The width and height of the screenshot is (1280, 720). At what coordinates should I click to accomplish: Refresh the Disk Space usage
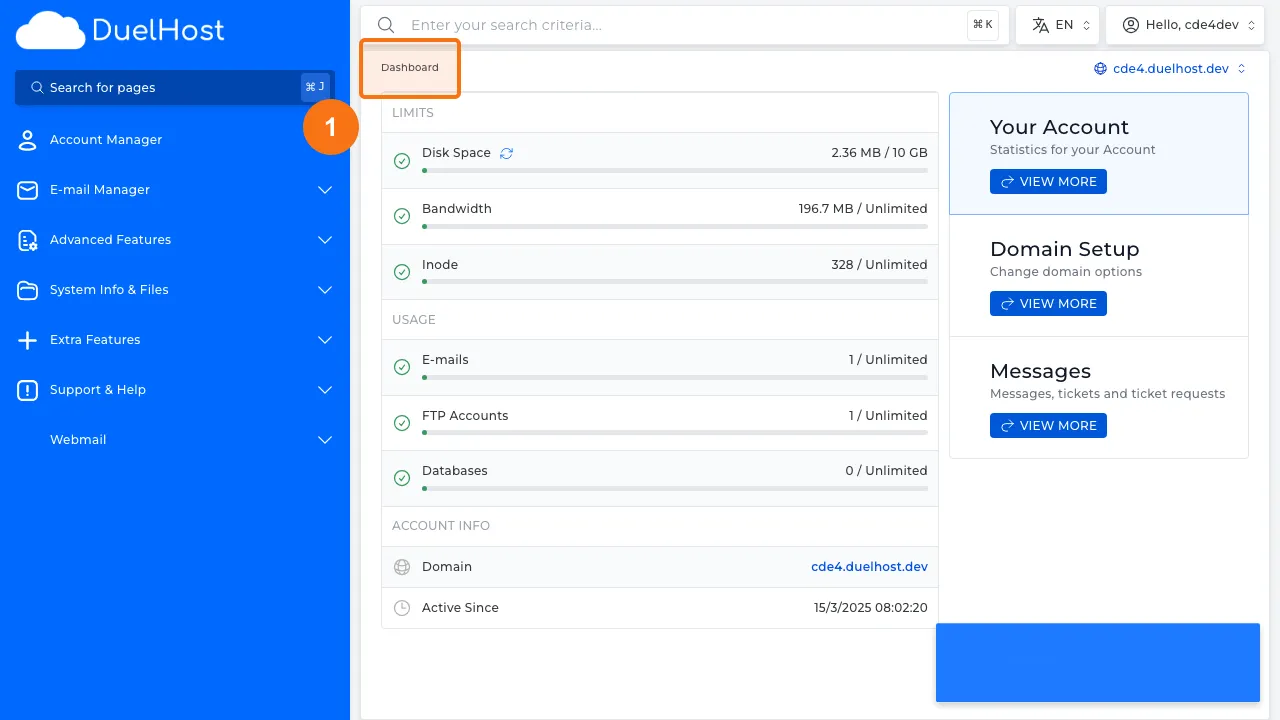point(506,152)
